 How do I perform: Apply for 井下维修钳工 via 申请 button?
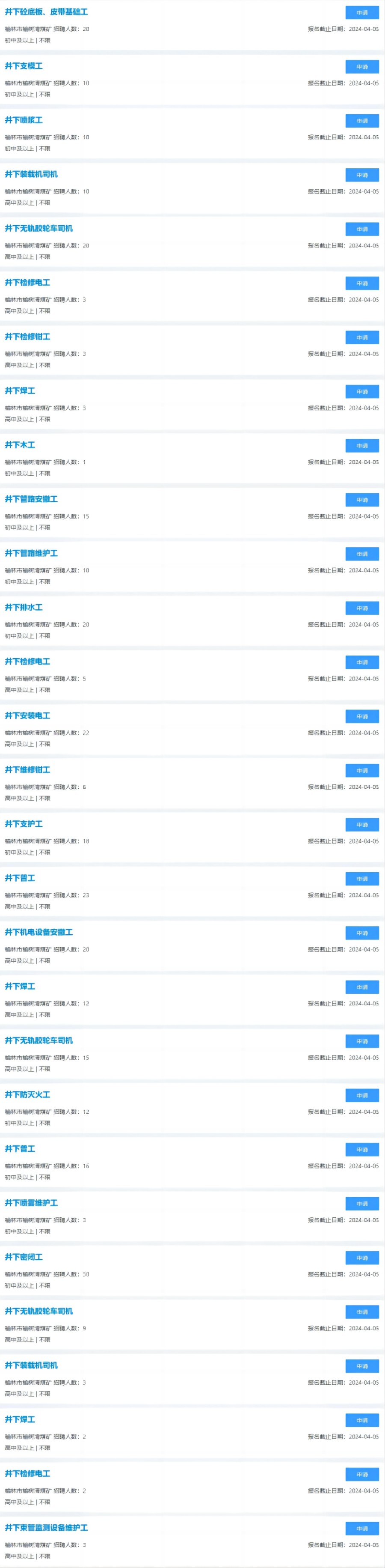tap(362, 771)
